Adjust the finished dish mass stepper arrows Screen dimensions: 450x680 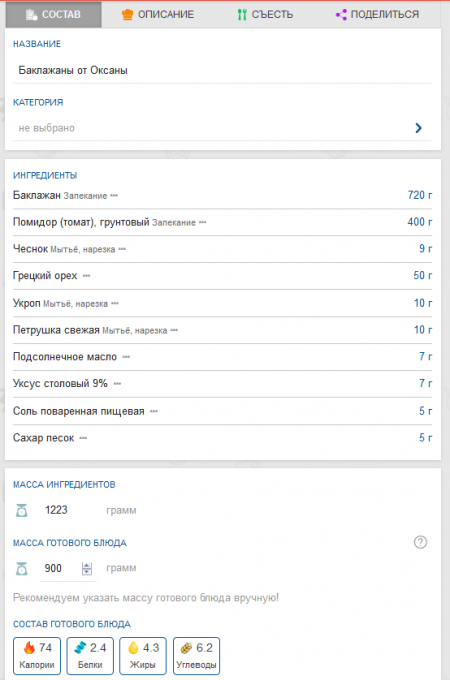(87, 569)
